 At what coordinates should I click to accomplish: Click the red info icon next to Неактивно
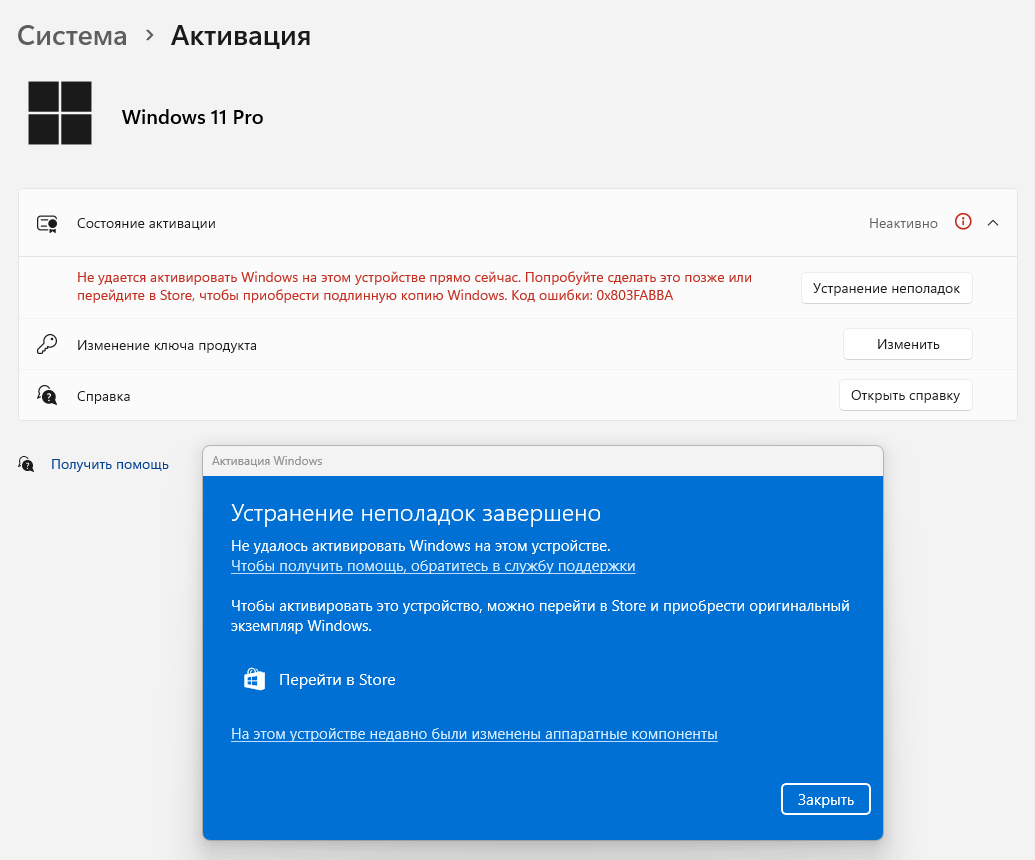[x=963, y=222]
